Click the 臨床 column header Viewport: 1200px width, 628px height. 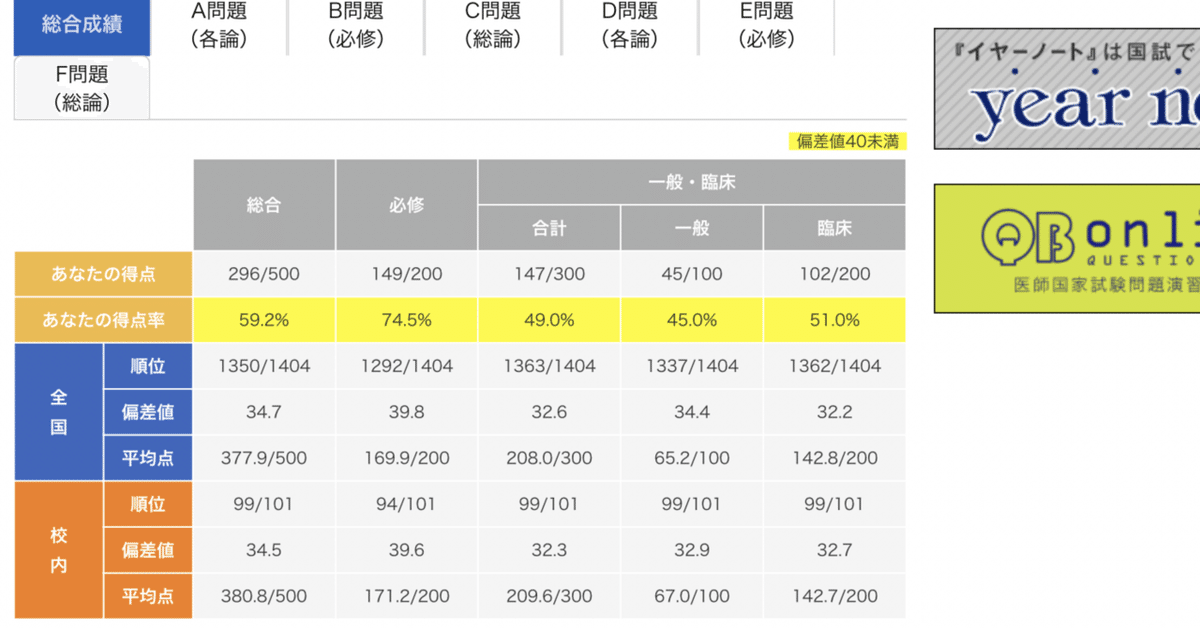click(835, 228)
